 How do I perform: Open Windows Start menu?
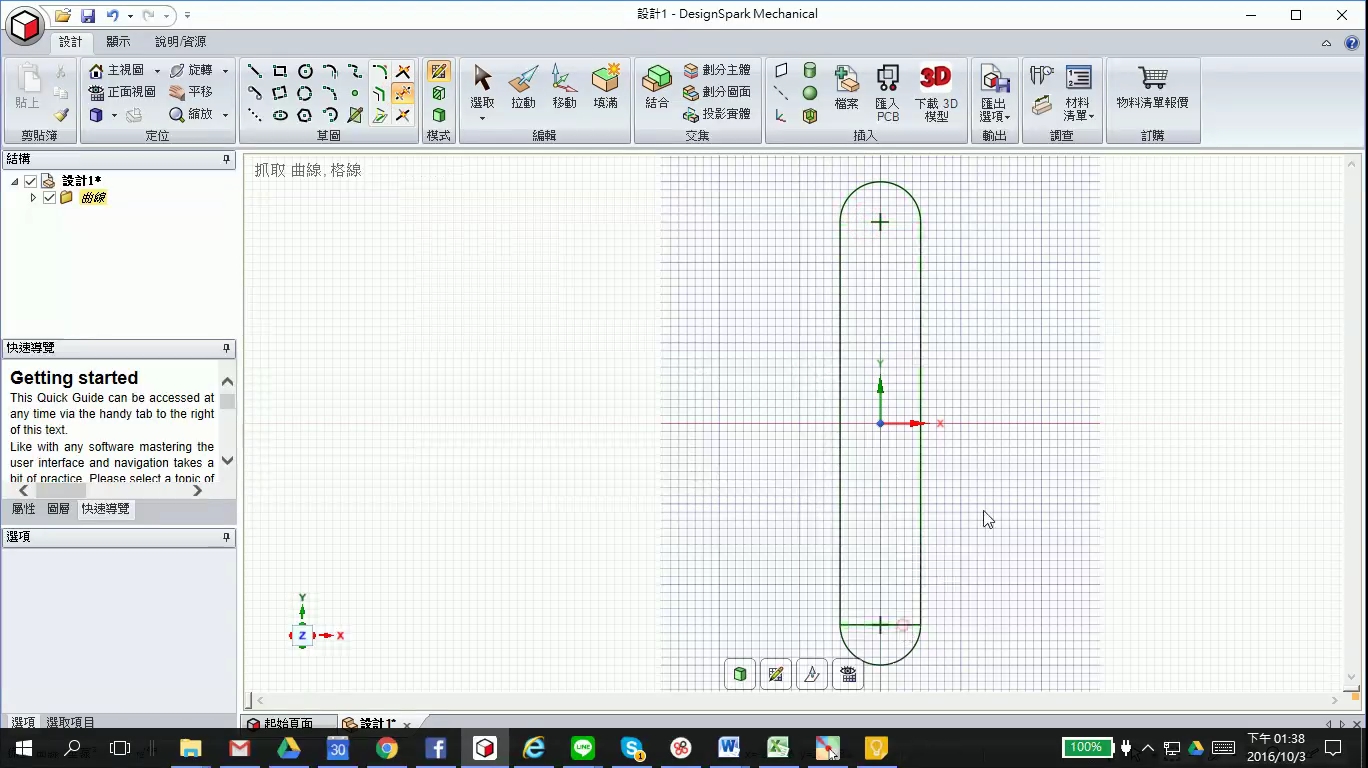click(24, 748)
